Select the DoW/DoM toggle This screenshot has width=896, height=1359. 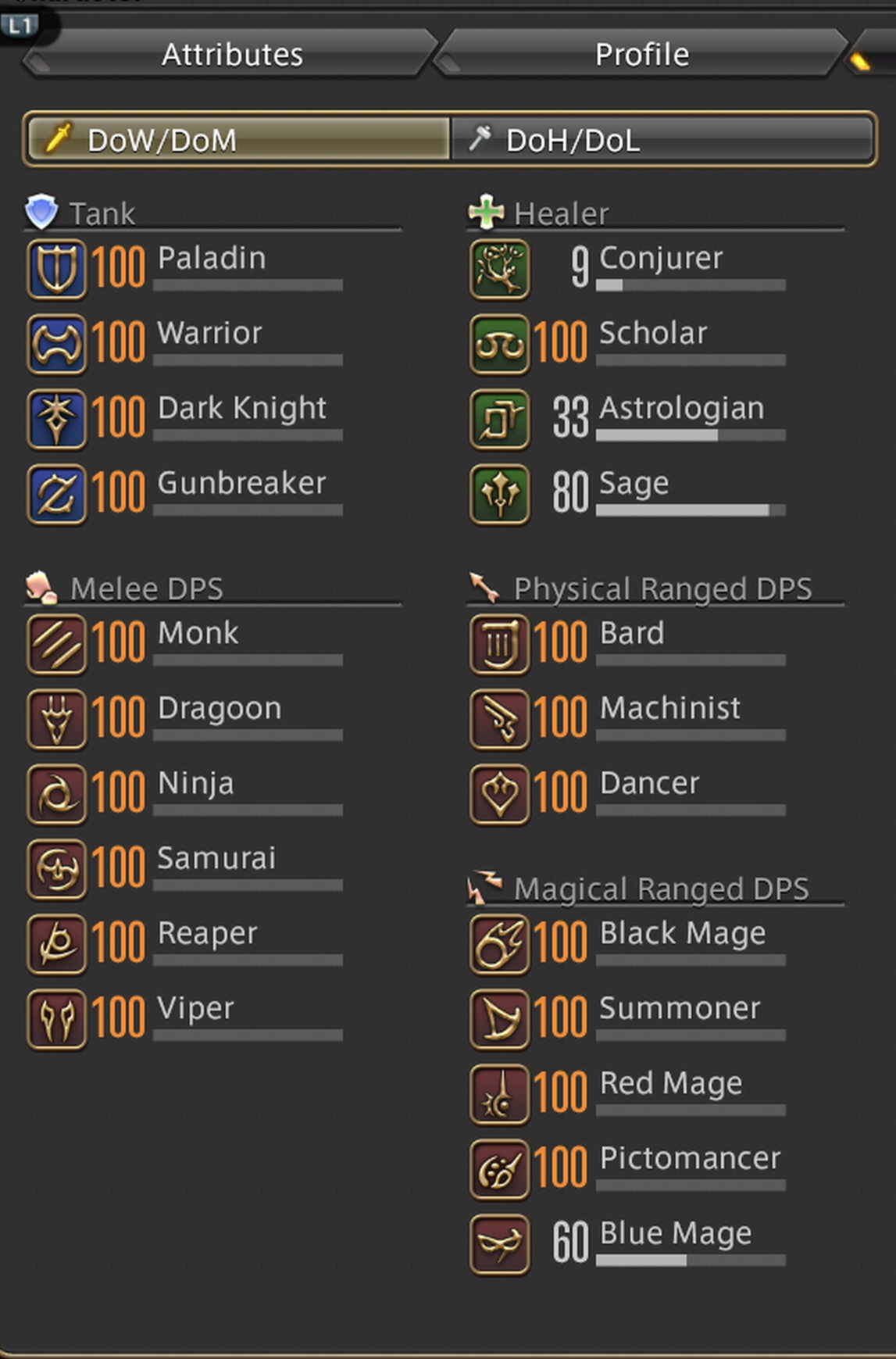click(238, 140)
